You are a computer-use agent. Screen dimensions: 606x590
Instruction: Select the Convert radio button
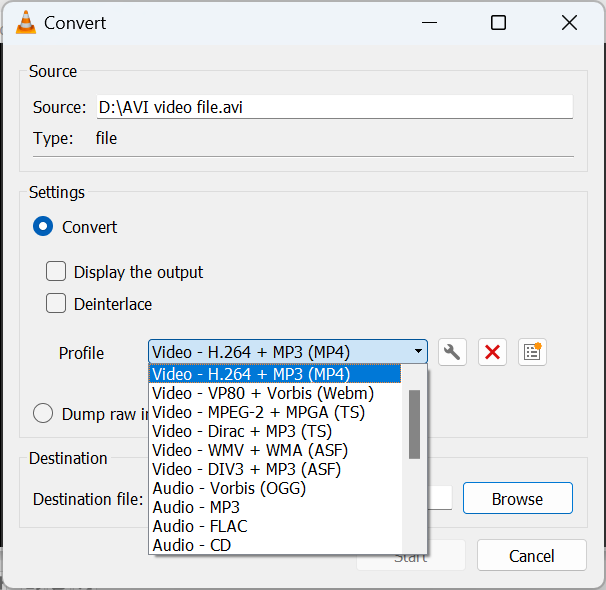tap(43, 226)
